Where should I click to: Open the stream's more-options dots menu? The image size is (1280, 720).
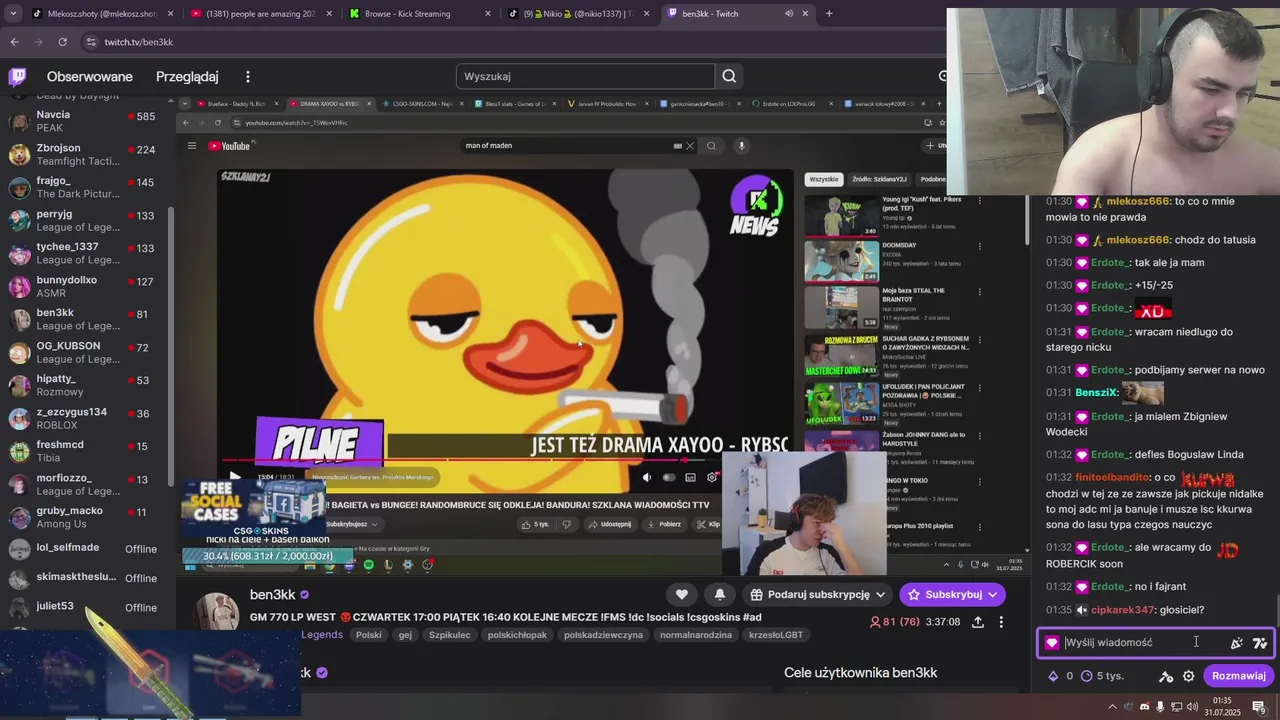[x=1001, y=622]
